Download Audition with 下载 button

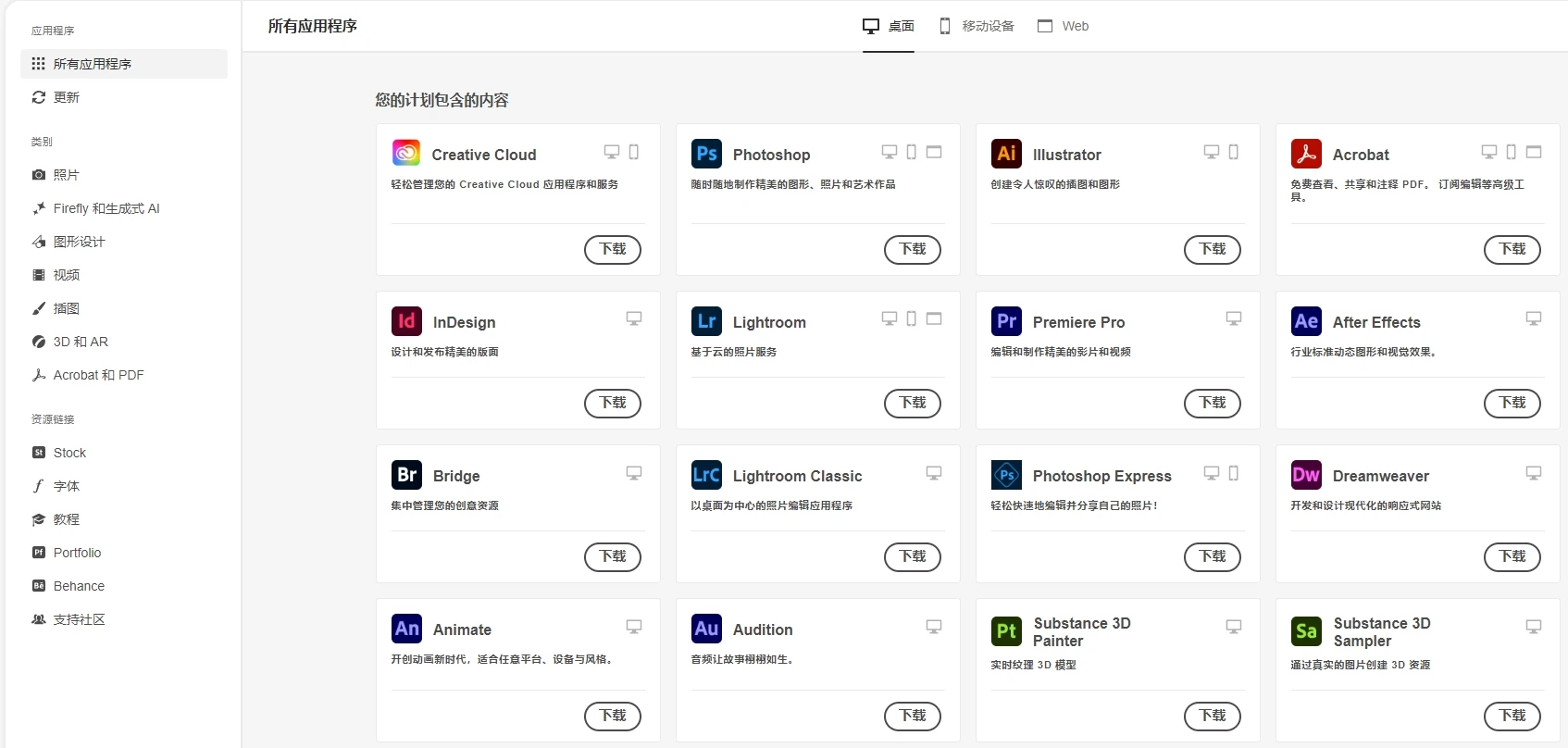point(913,716)
